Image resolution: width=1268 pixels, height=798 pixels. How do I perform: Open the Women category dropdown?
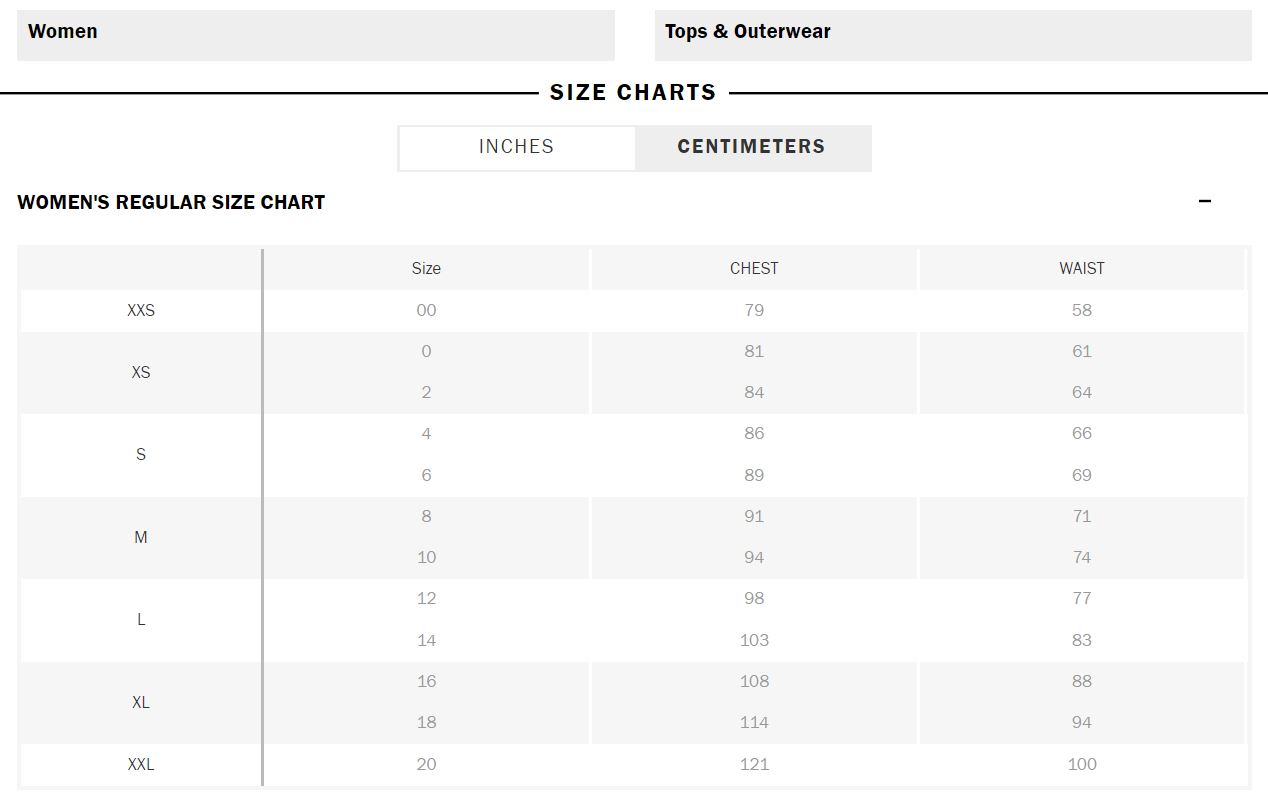tap(315, 35)
